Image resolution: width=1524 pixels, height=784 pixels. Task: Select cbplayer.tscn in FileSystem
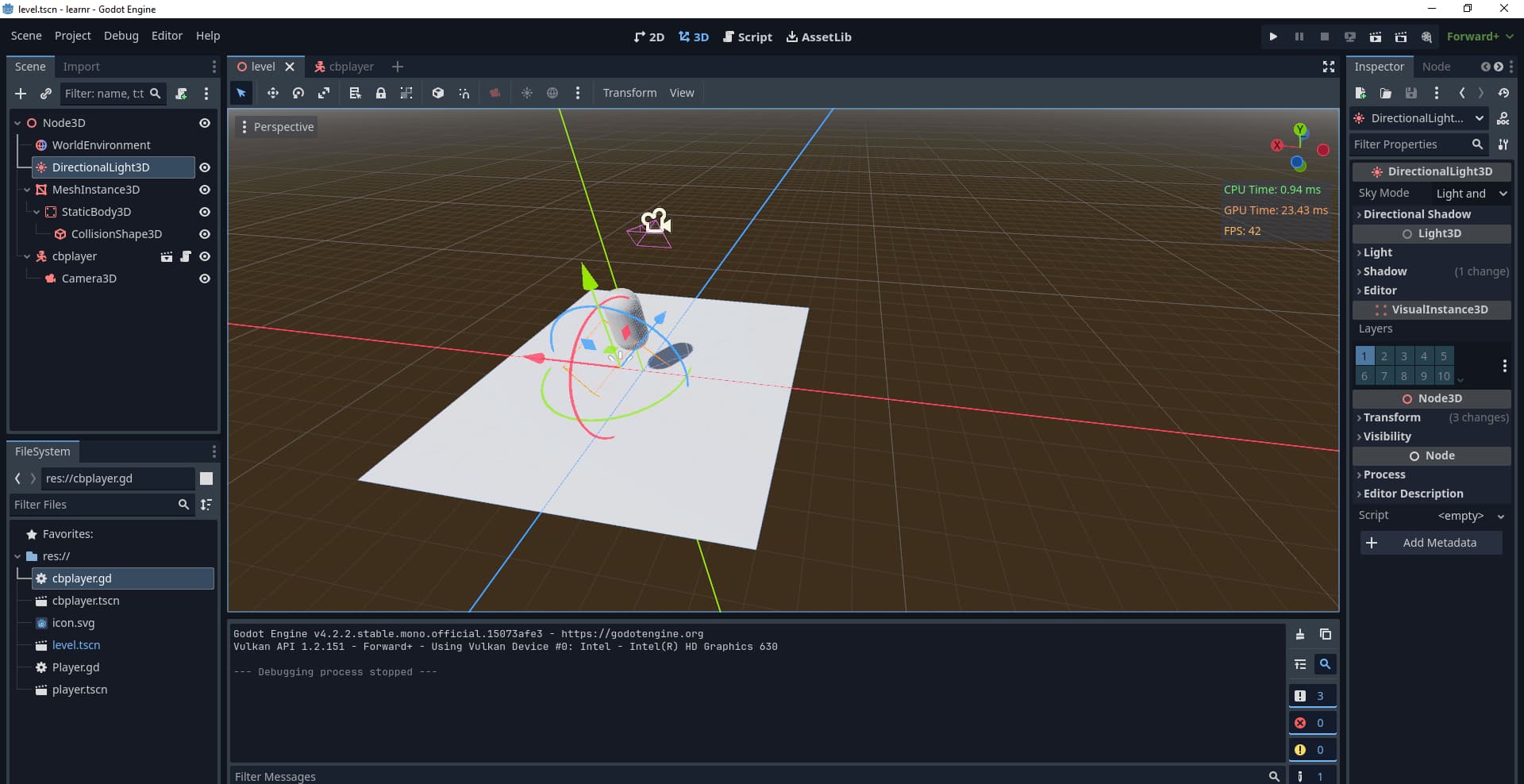point(86,601)
